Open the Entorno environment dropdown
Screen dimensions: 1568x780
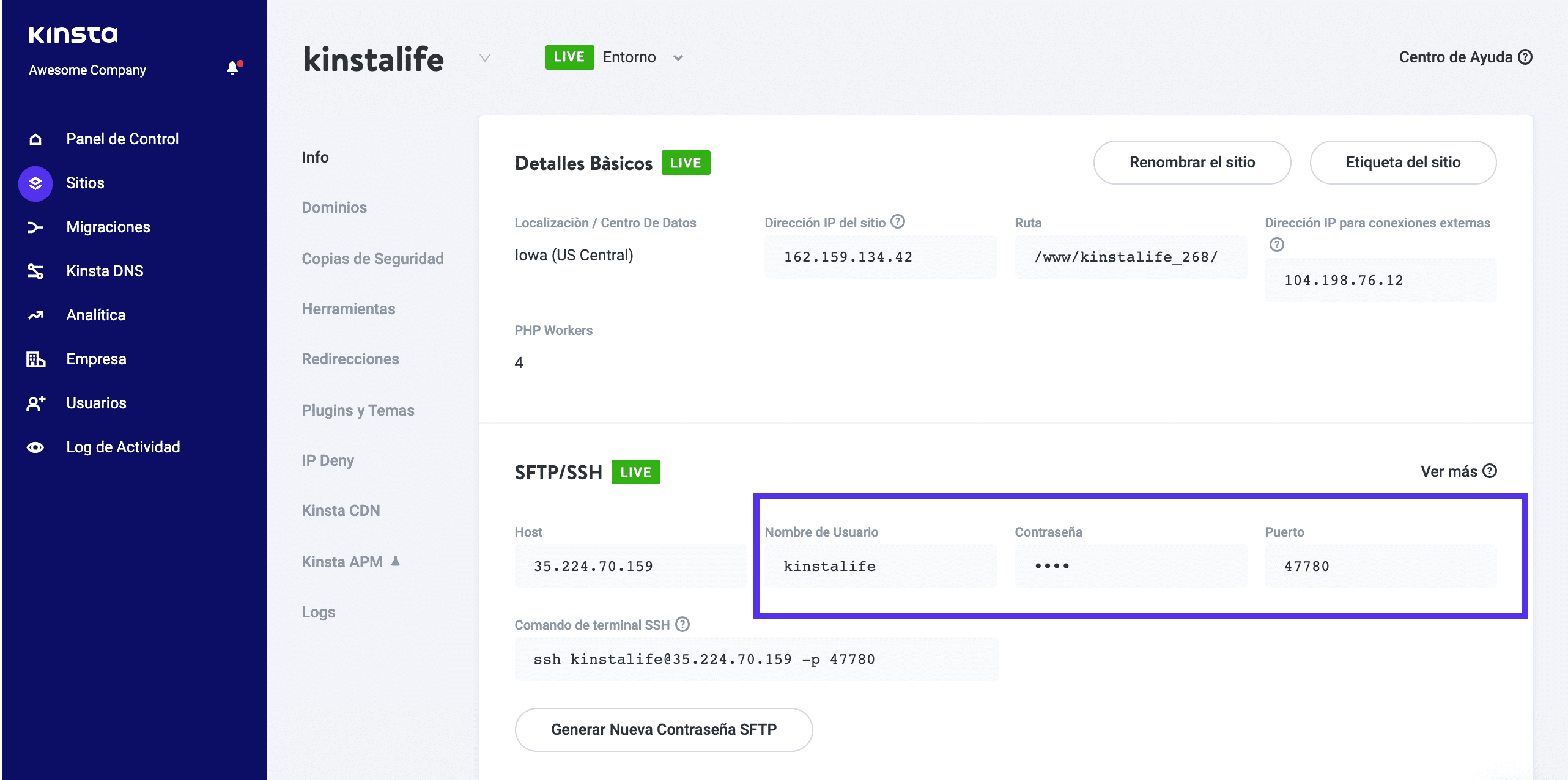click(678, 58)
